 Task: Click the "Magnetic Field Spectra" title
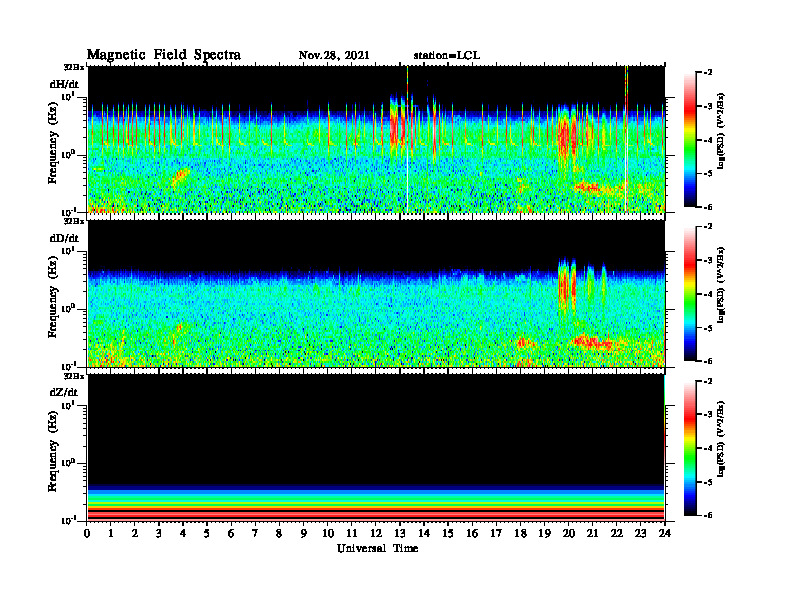[164, 55]
